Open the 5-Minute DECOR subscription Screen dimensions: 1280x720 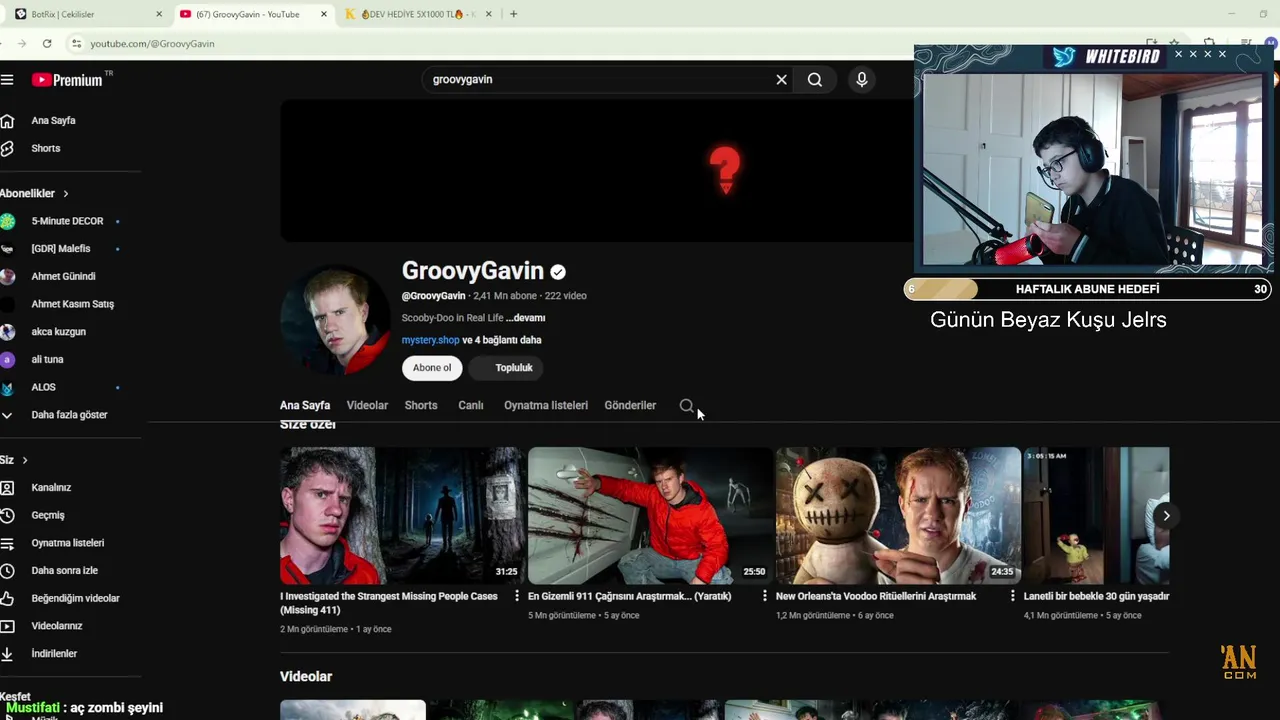pyautogui.click(x=68, y=221)
